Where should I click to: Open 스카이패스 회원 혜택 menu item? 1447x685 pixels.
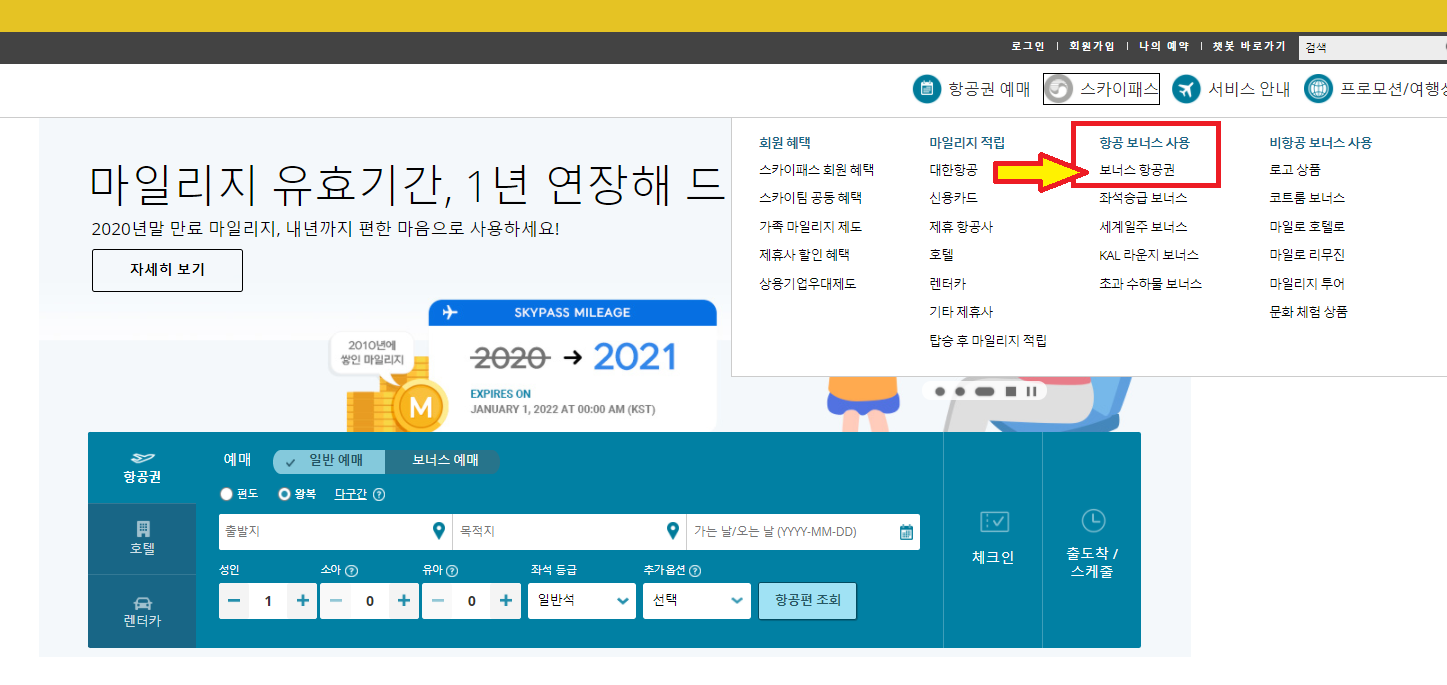click(x=817, y=170)
